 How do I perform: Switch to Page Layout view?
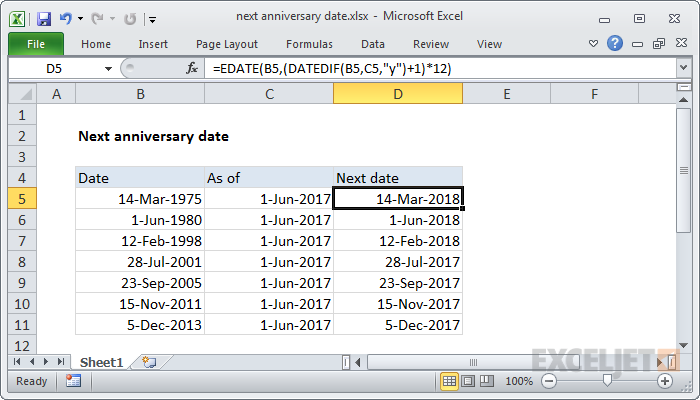pyautogui.click(x=468, y=381)
